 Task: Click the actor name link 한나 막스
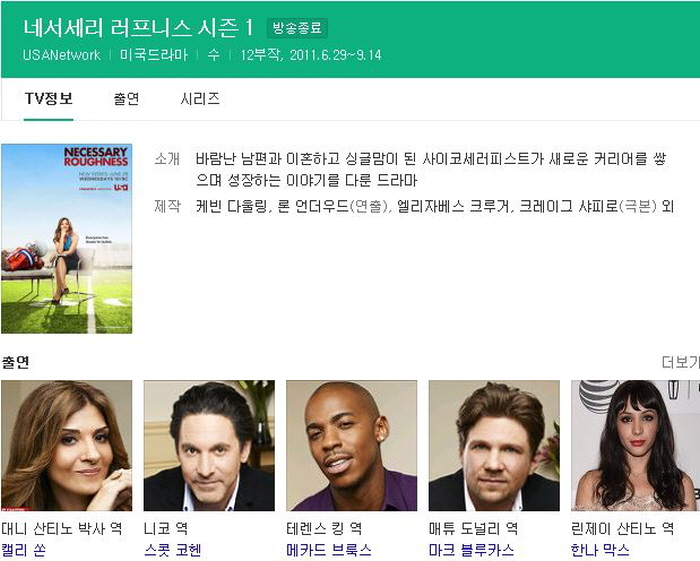600,550
